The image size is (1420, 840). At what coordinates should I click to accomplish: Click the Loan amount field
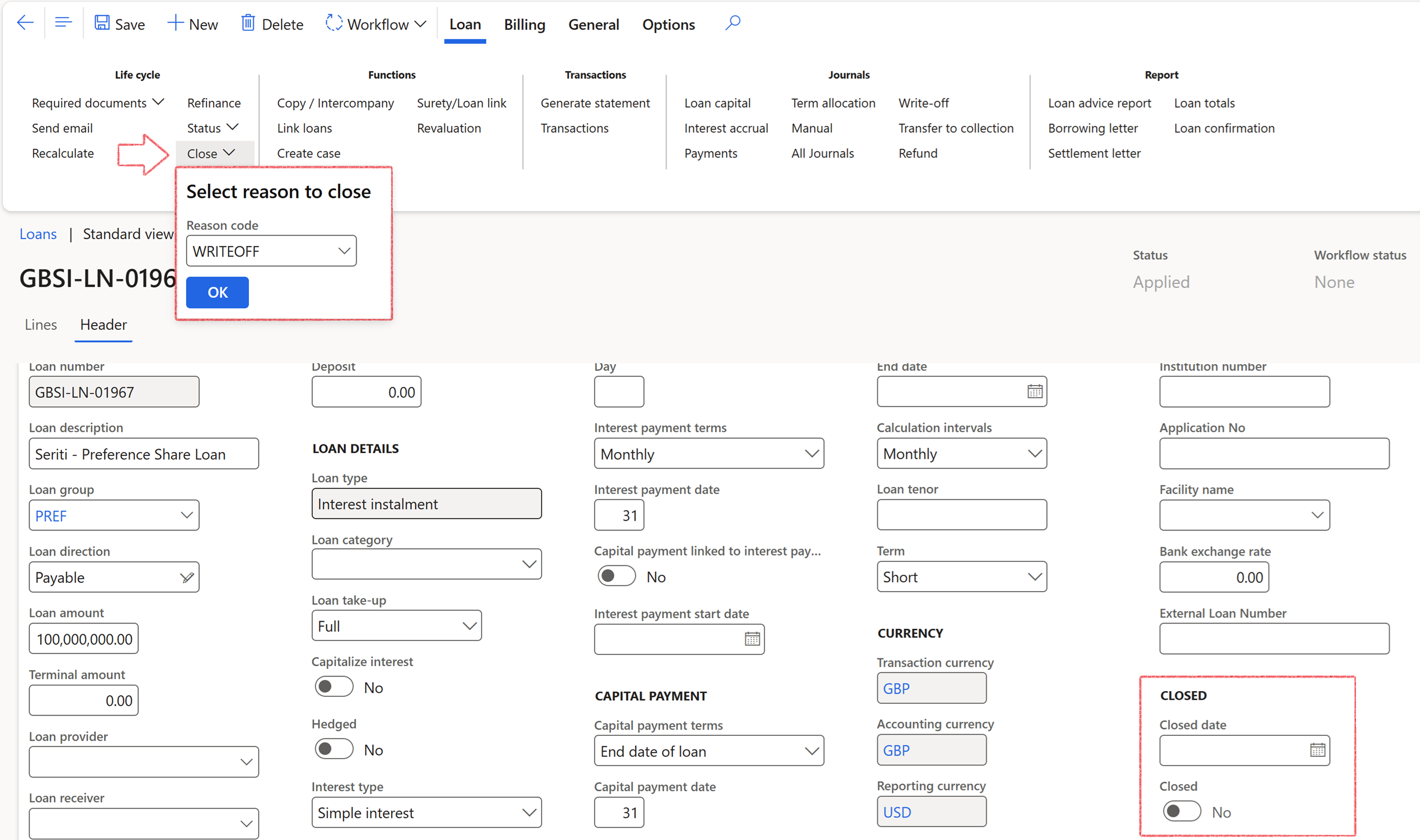tap(84, 639)
